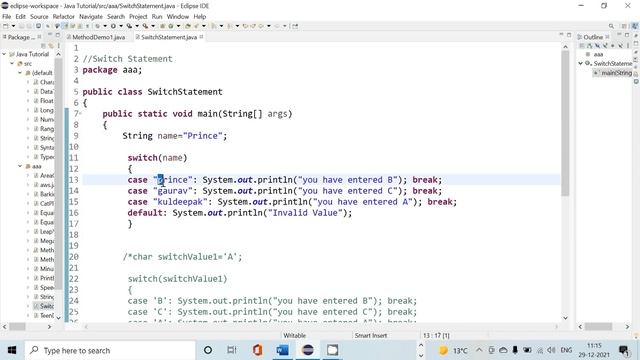Open the Window menu
This screenshot has width=640, height=360.
178,17
